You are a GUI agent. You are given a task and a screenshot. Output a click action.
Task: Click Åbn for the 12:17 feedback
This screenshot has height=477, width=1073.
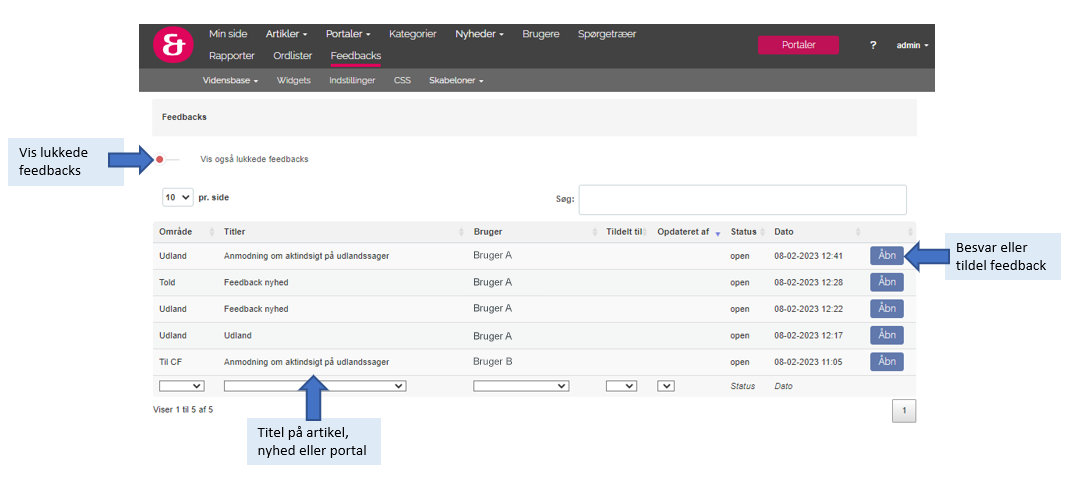[x=887, y=335]
